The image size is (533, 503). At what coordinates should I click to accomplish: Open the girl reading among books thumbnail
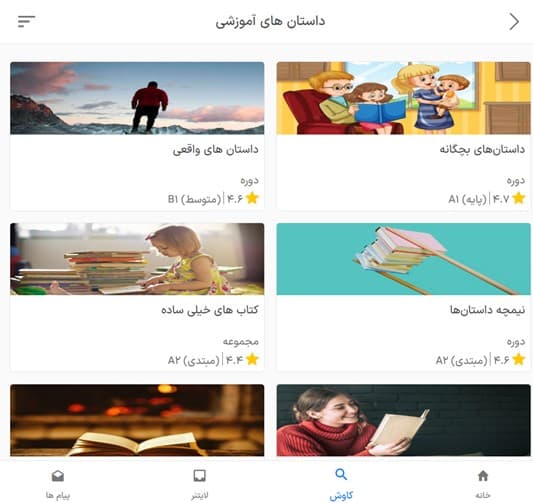(137, 259)
